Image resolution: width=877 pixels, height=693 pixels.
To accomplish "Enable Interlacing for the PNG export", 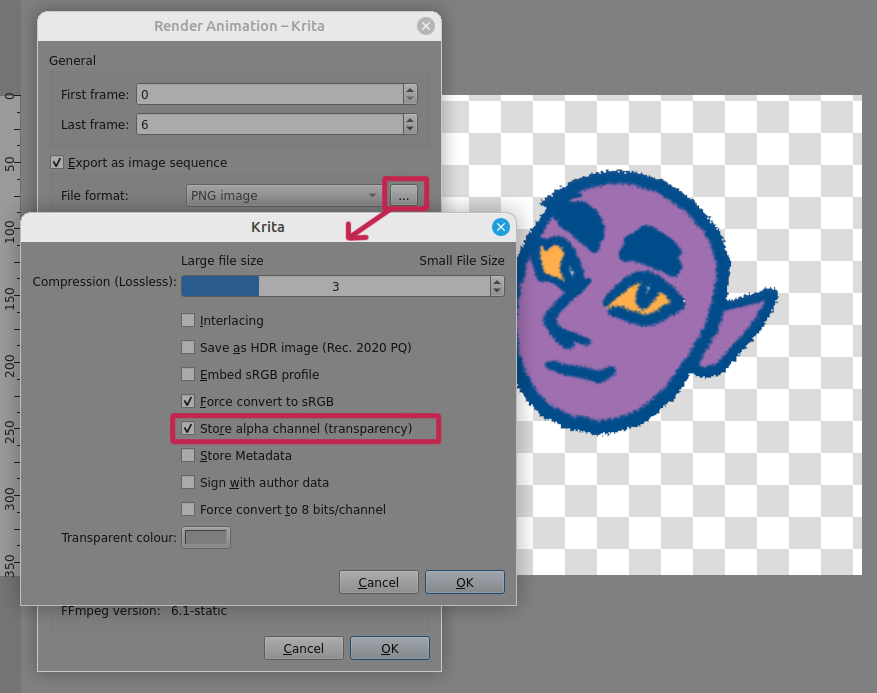I will [187, 320].
